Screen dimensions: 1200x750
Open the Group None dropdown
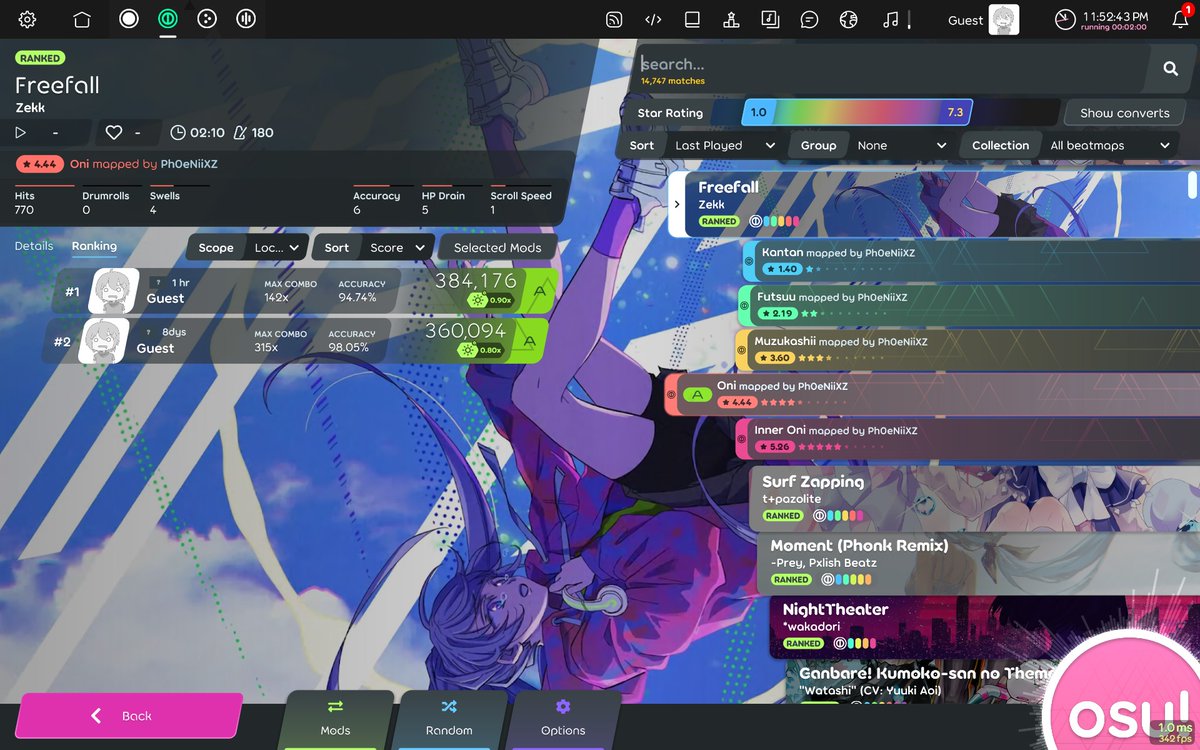click(x=871, y=145)
